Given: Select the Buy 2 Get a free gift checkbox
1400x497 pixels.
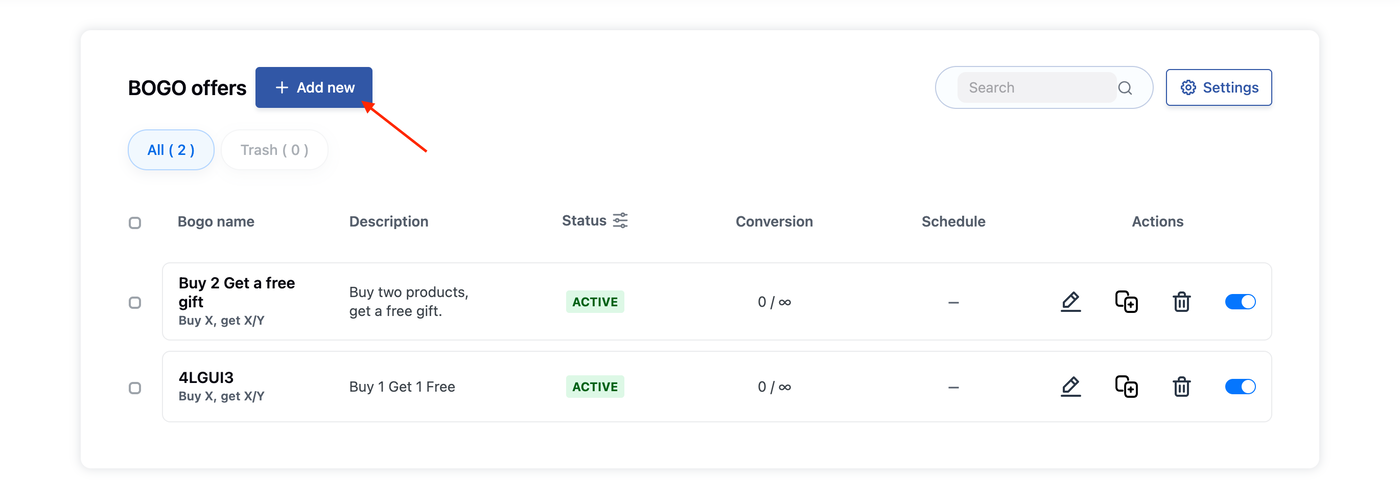Looking at the screenshot, I should pyautogui.click(x=135, y=302).
